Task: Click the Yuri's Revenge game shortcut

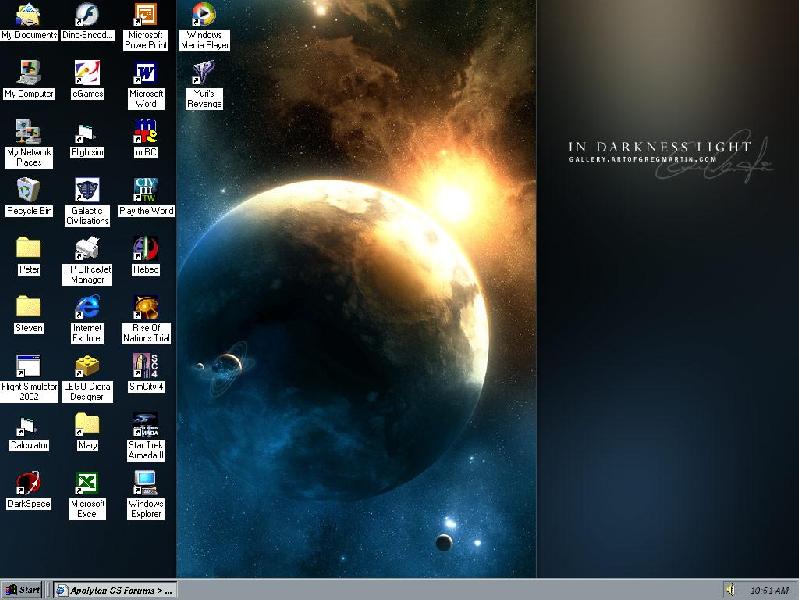Action: click(x=204, y=75)
